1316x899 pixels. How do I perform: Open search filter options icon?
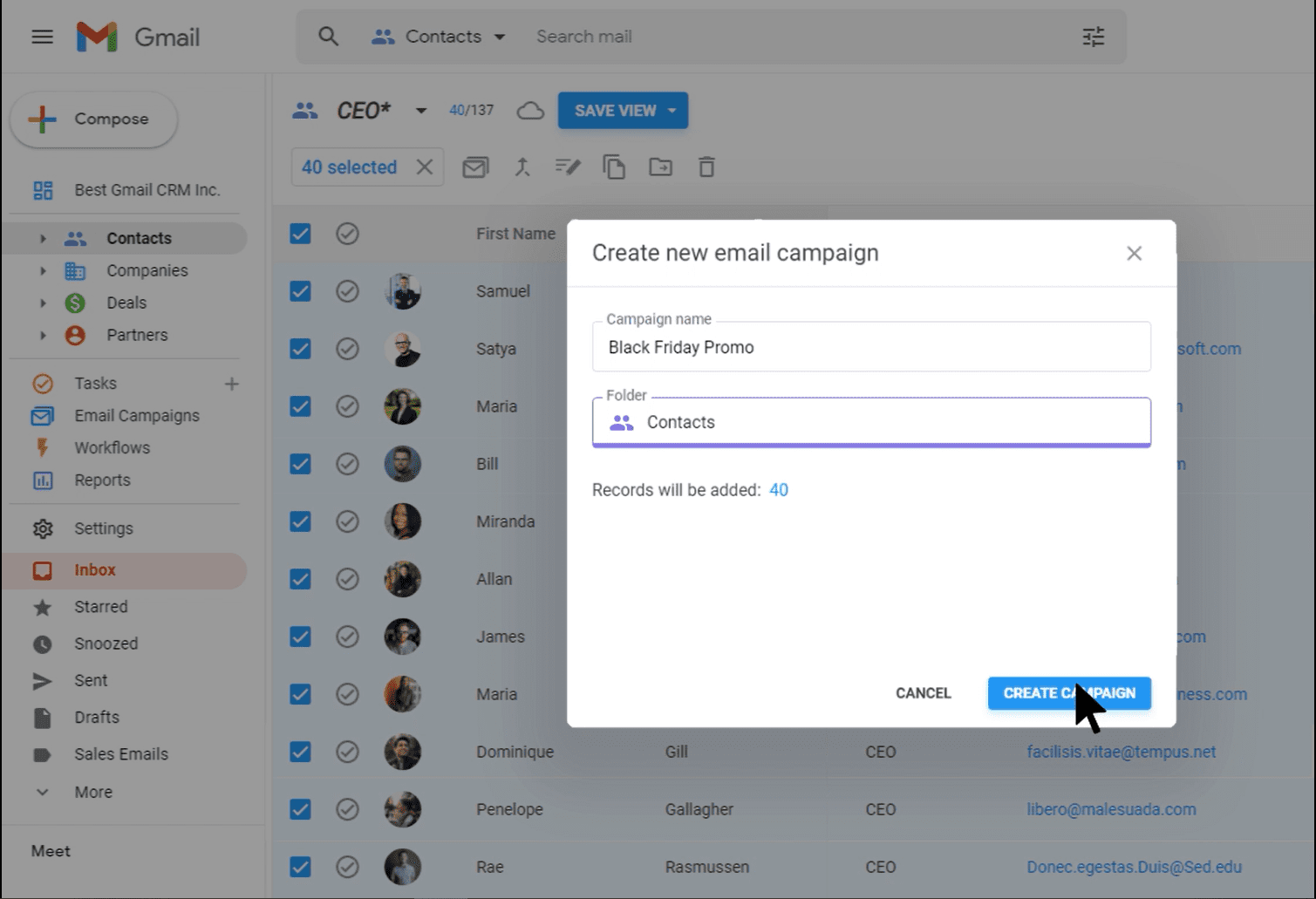(1093, 37)
